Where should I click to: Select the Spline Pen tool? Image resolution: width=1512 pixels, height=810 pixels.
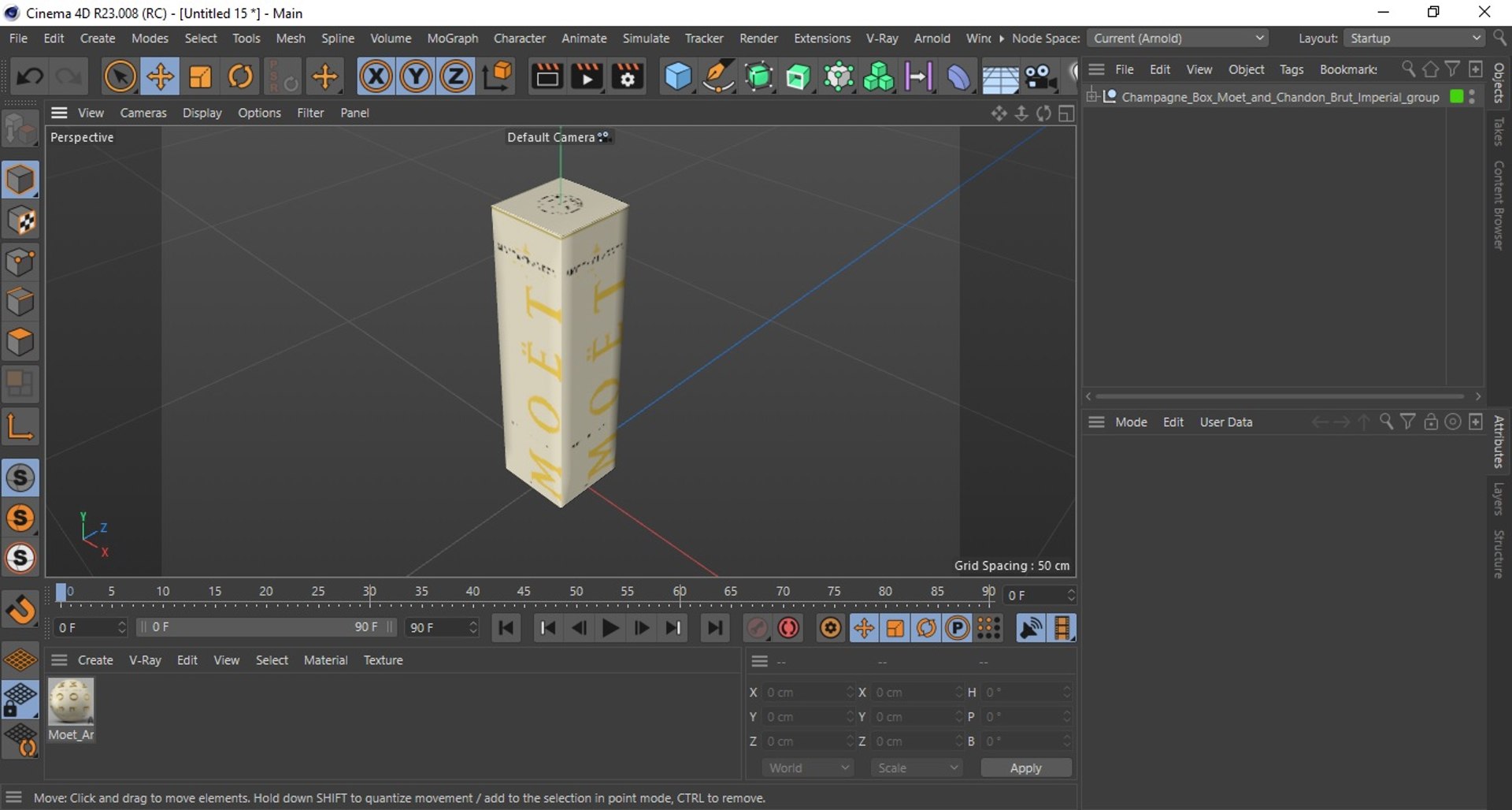pyautogui.click(x=717, y=76)
